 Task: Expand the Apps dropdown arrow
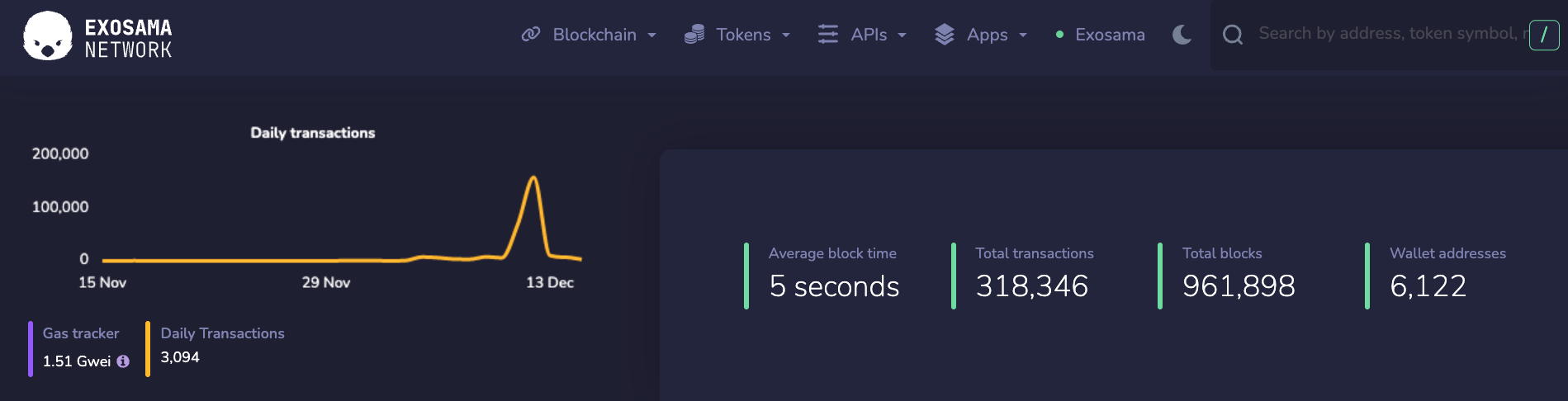tap(1023, 35)
